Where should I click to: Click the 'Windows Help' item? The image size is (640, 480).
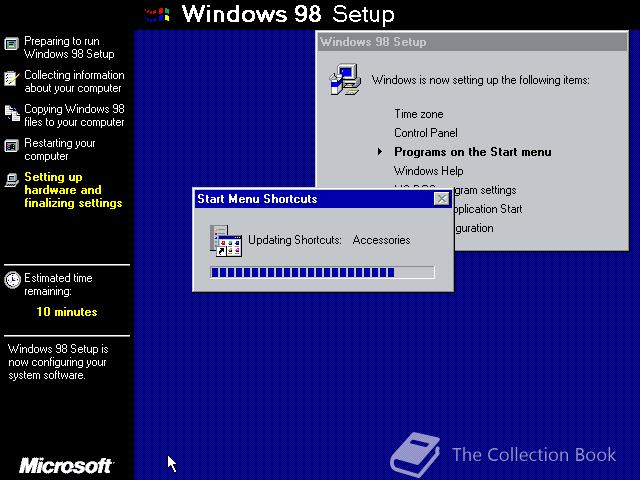pos(429,171)
